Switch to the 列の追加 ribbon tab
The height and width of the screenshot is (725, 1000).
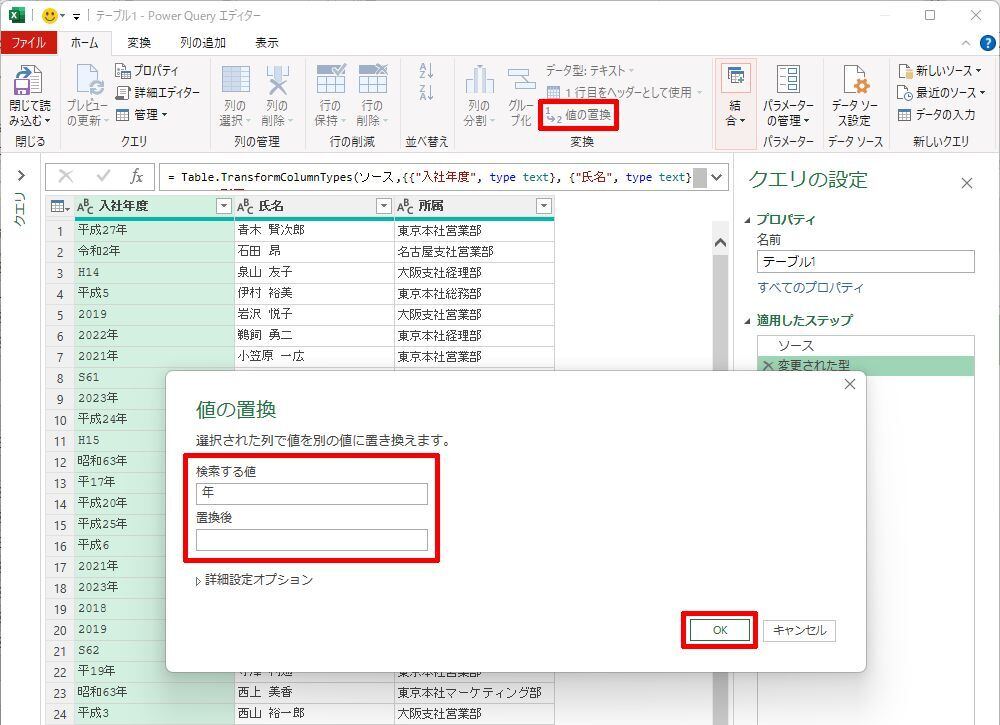click(x=203, y=43)
